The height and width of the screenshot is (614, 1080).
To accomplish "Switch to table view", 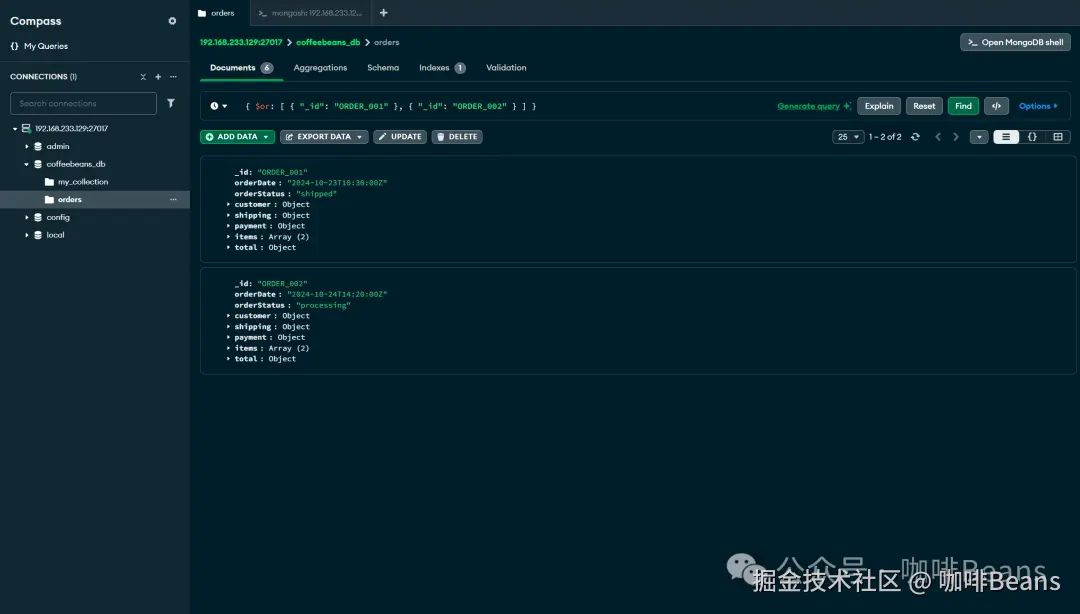I will coord(1058,137).
